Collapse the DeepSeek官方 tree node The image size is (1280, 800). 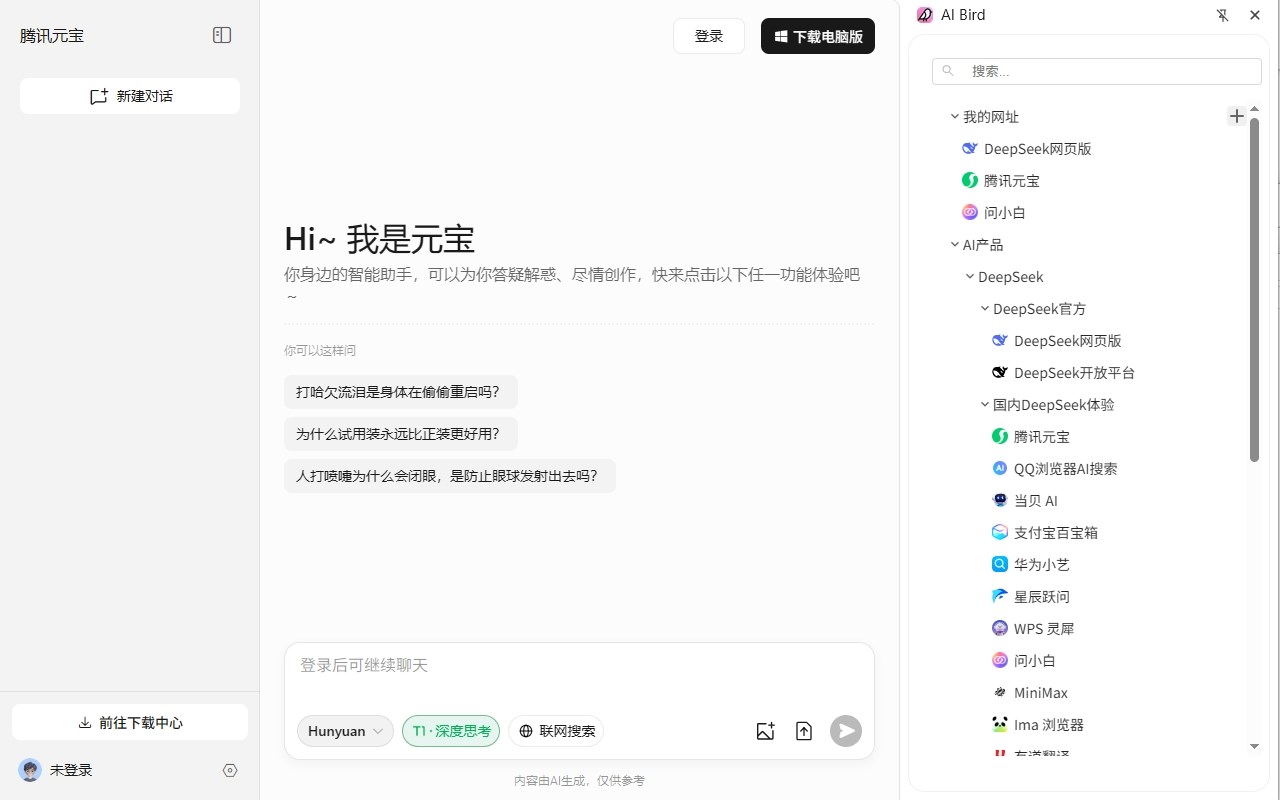984,308
